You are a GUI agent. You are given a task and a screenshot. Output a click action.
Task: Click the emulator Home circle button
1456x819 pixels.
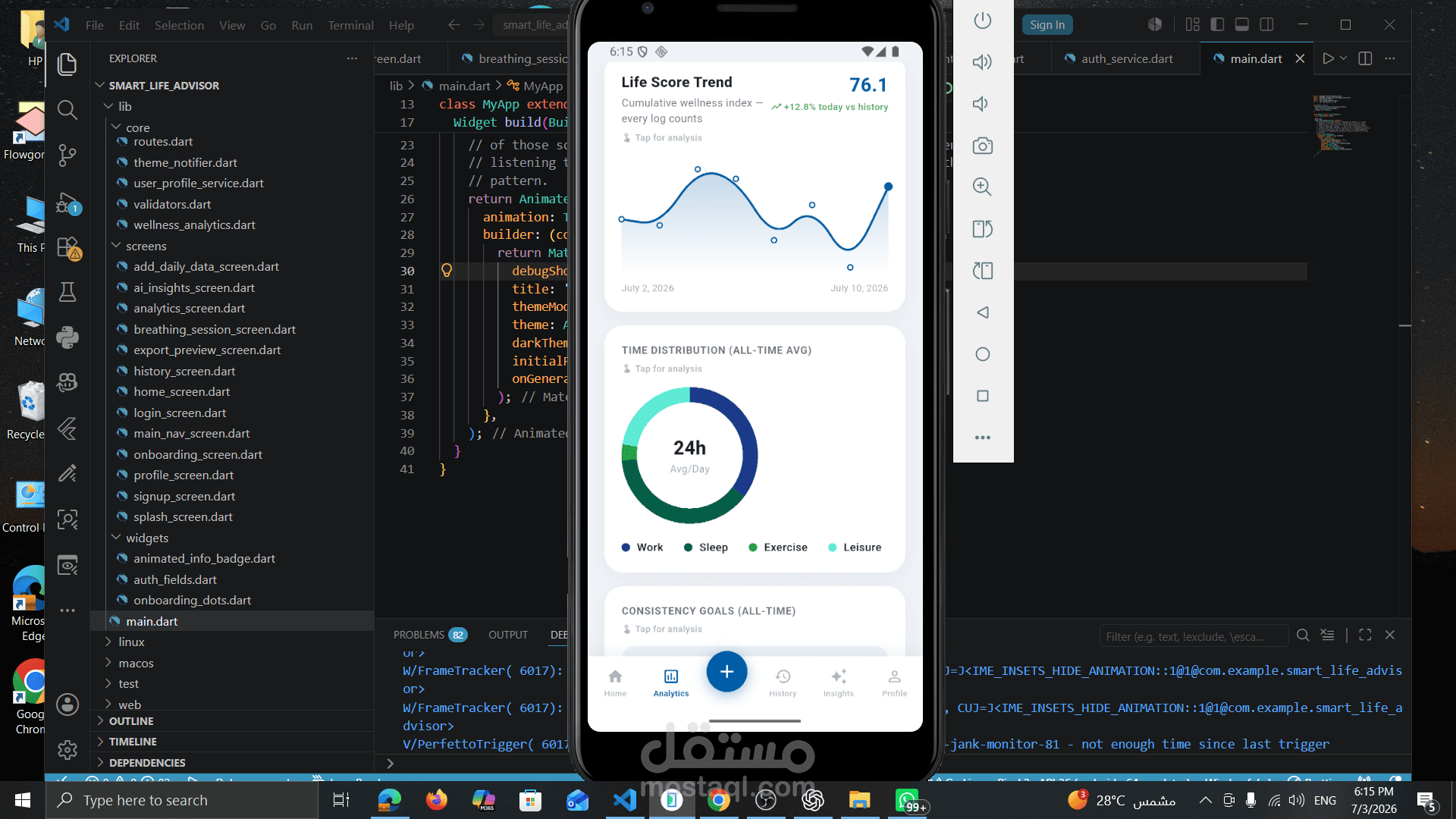click(983, 354)
